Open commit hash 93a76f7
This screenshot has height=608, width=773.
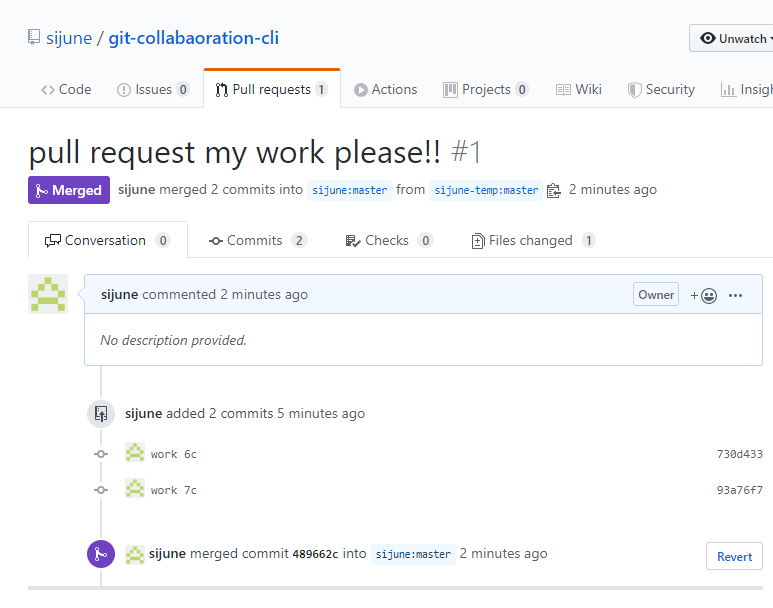pyautogui.click(x=739, y=490)
